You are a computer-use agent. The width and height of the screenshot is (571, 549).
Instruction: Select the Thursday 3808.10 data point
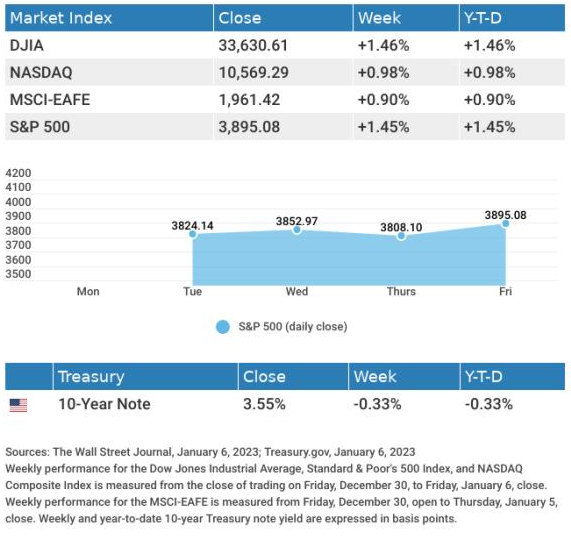(x=401, y=236)
